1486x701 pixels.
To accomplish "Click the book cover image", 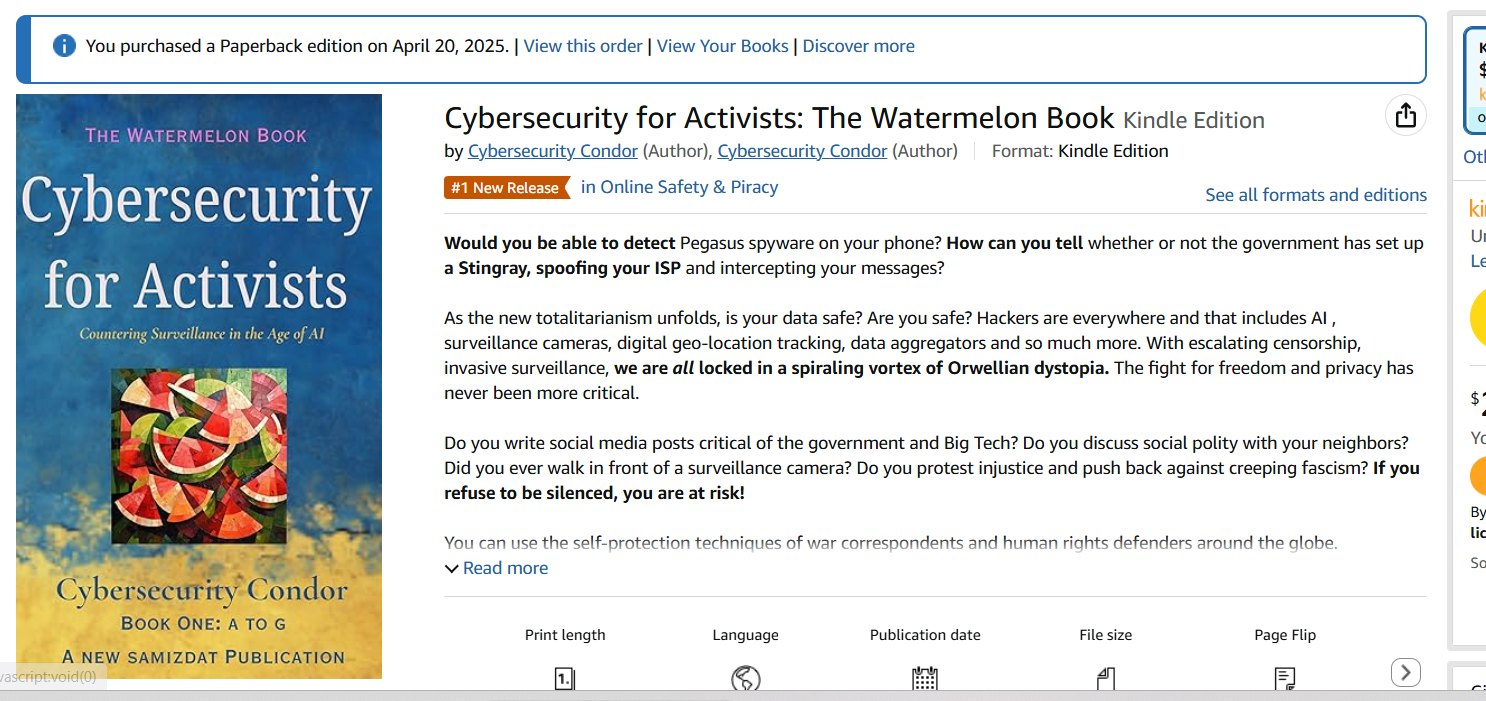I will (x=199, y=386).
